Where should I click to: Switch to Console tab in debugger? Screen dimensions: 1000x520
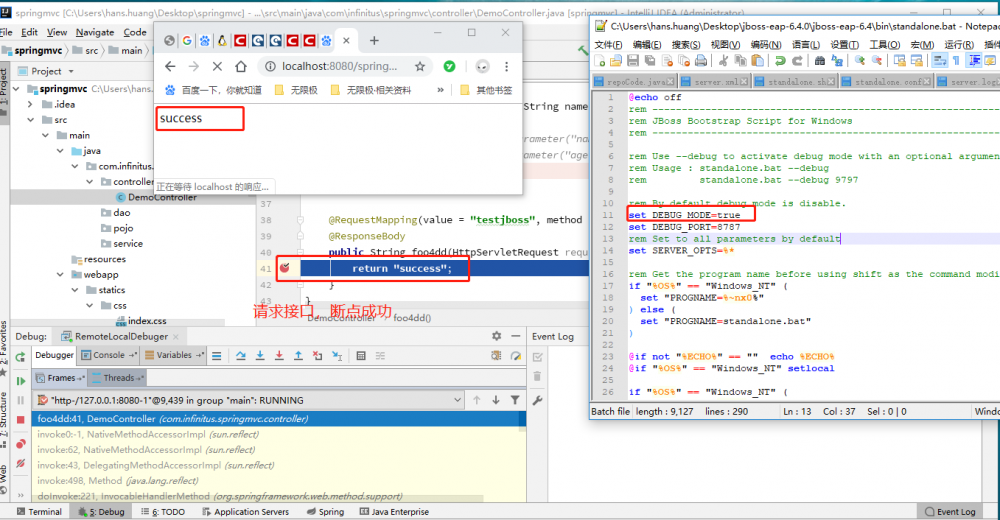pyautogui.click(x=108, y=355)
